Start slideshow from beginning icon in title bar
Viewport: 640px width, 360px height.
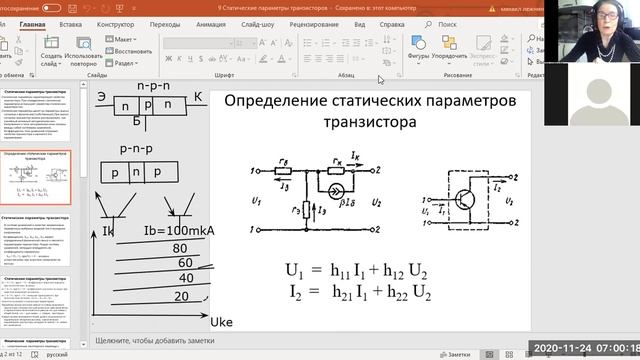120,8
